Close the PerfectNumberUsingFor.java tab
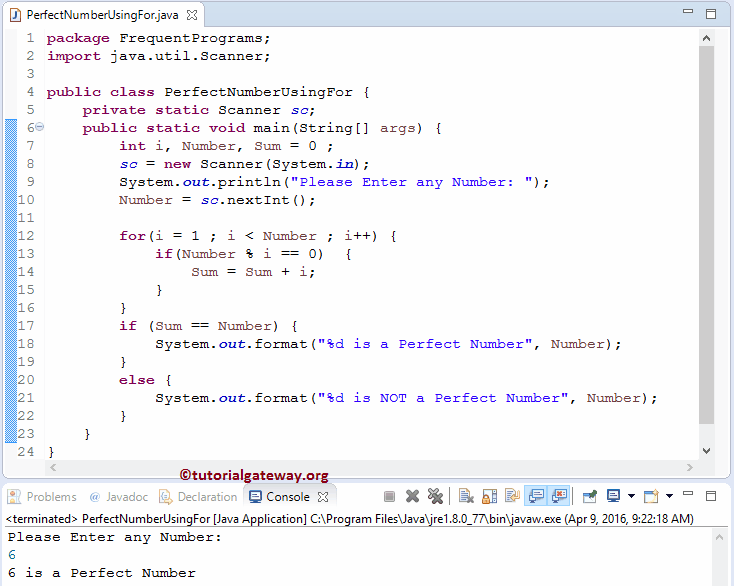Viewport: 734px width, 586px height. pos(192,15)
